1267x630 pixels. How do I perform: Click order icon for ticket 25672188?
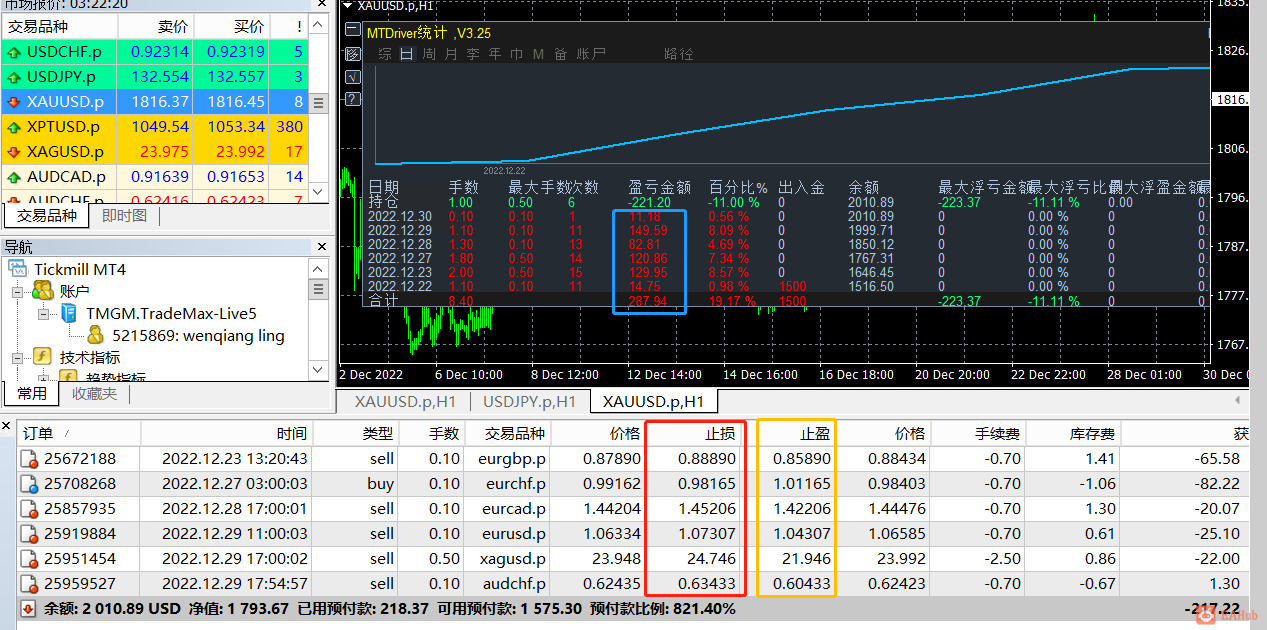point(30,459)
